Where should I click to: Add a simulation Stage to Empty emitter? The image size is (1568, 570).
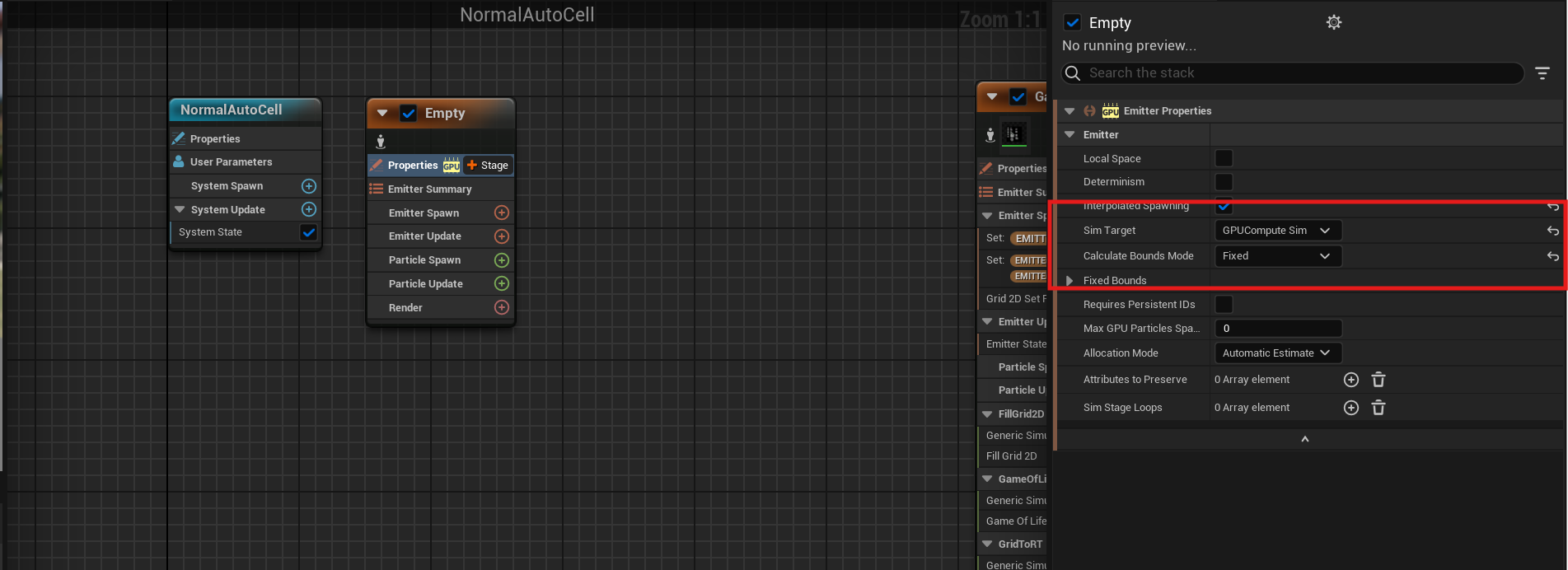488,166
